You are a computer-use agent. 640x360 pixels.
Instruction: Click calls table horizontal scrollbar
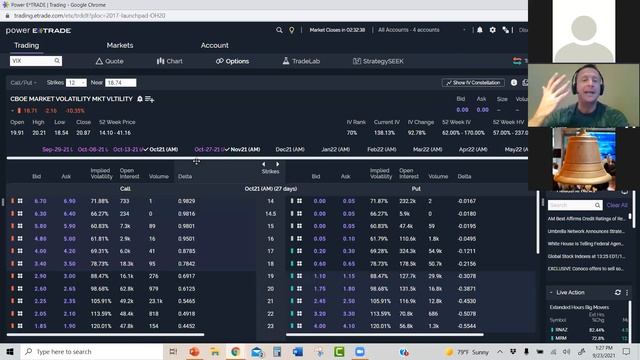[105, 335]
